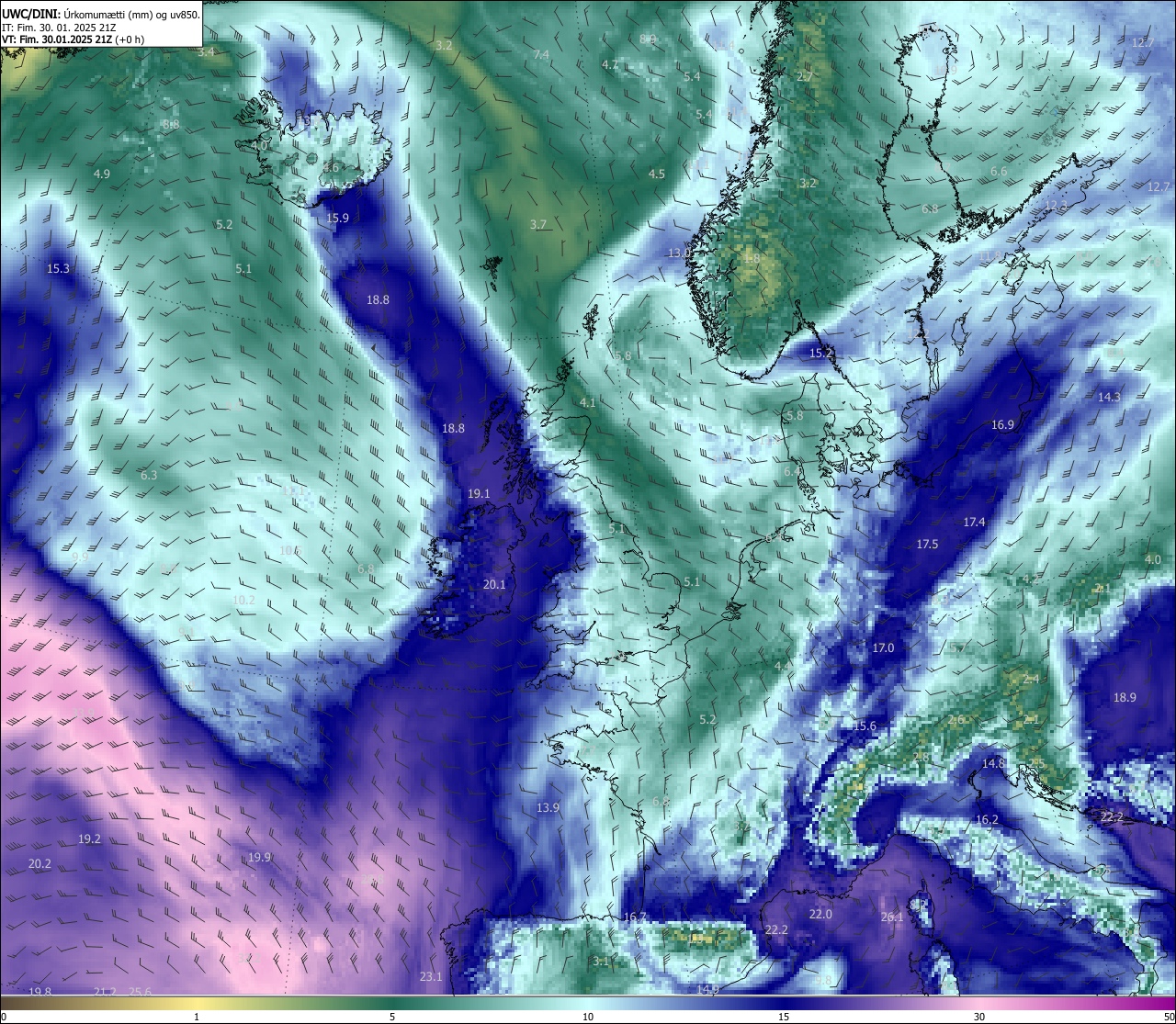This screenshot has height=1024, width=1176.
Task: Click the 2.7 value over northern Scandinavia
Action: (x=805, y=76)
